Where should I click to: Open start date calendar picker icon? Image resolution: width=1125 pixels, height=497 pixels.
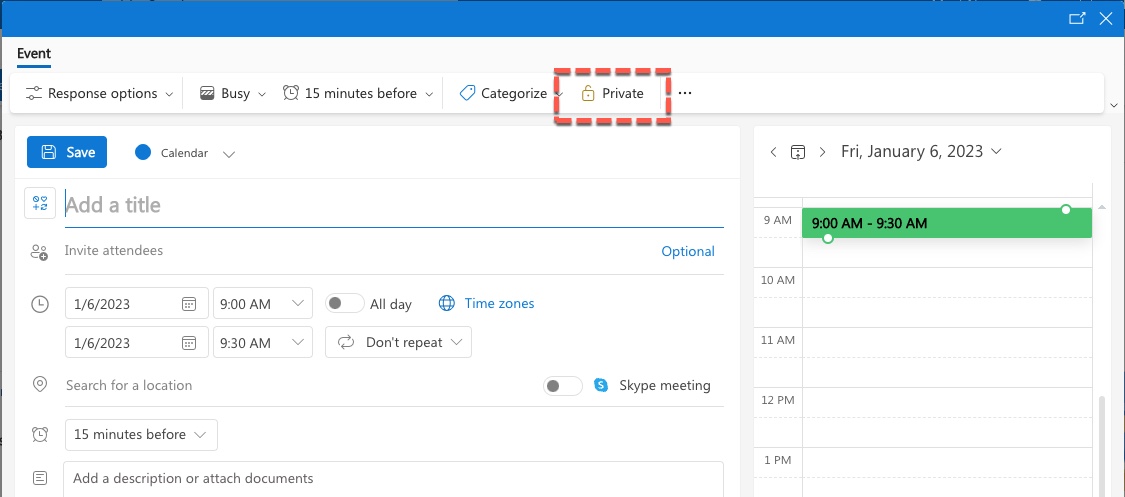pos(189,304)
